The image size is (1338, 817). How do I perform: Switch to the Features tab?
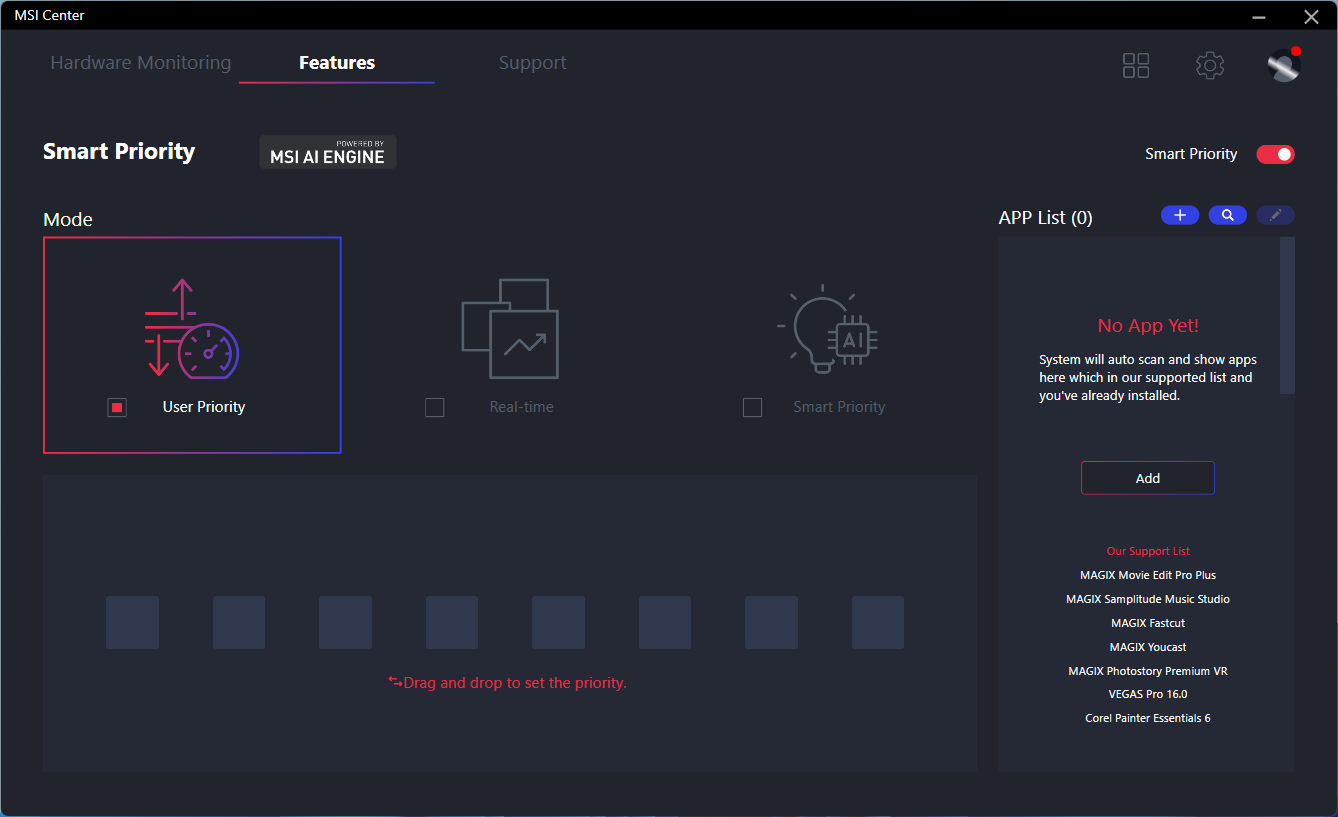(x=337, y=63)
